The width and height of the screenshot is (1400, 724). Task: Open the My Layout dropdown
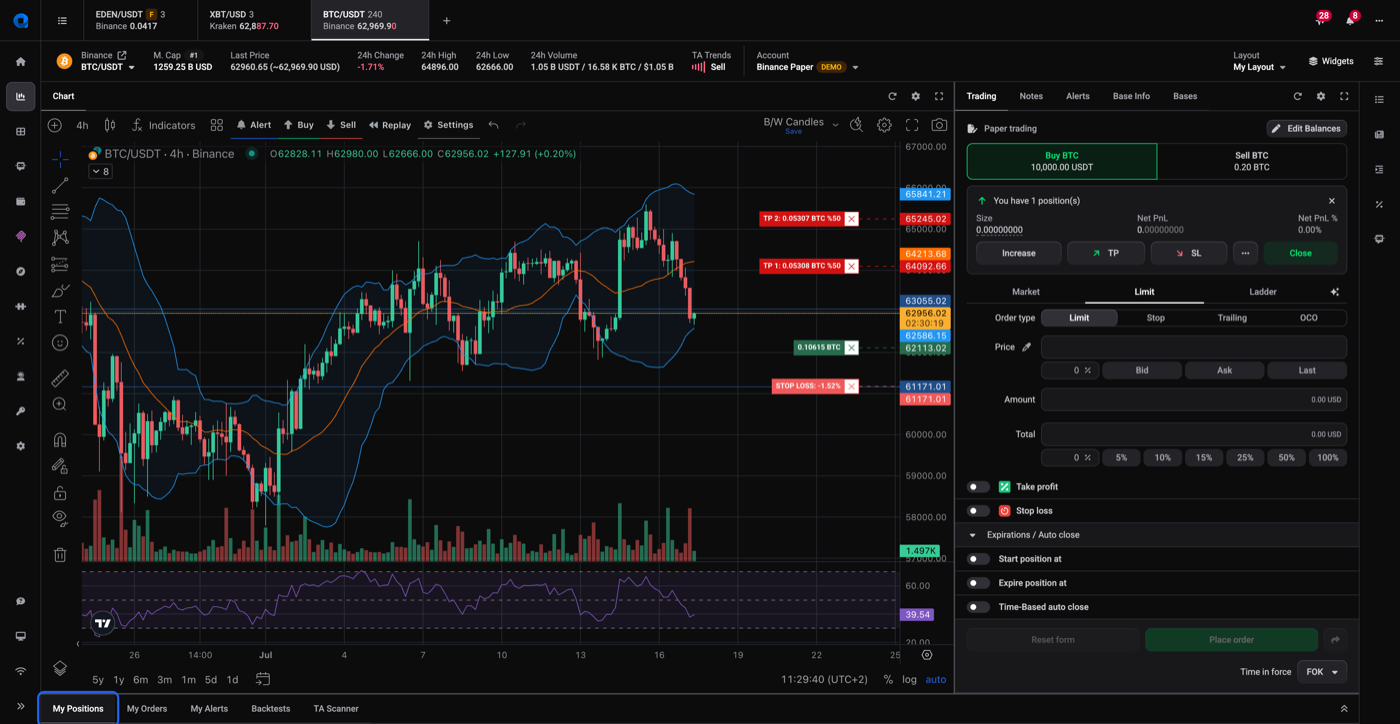(x=1259, y=67)
